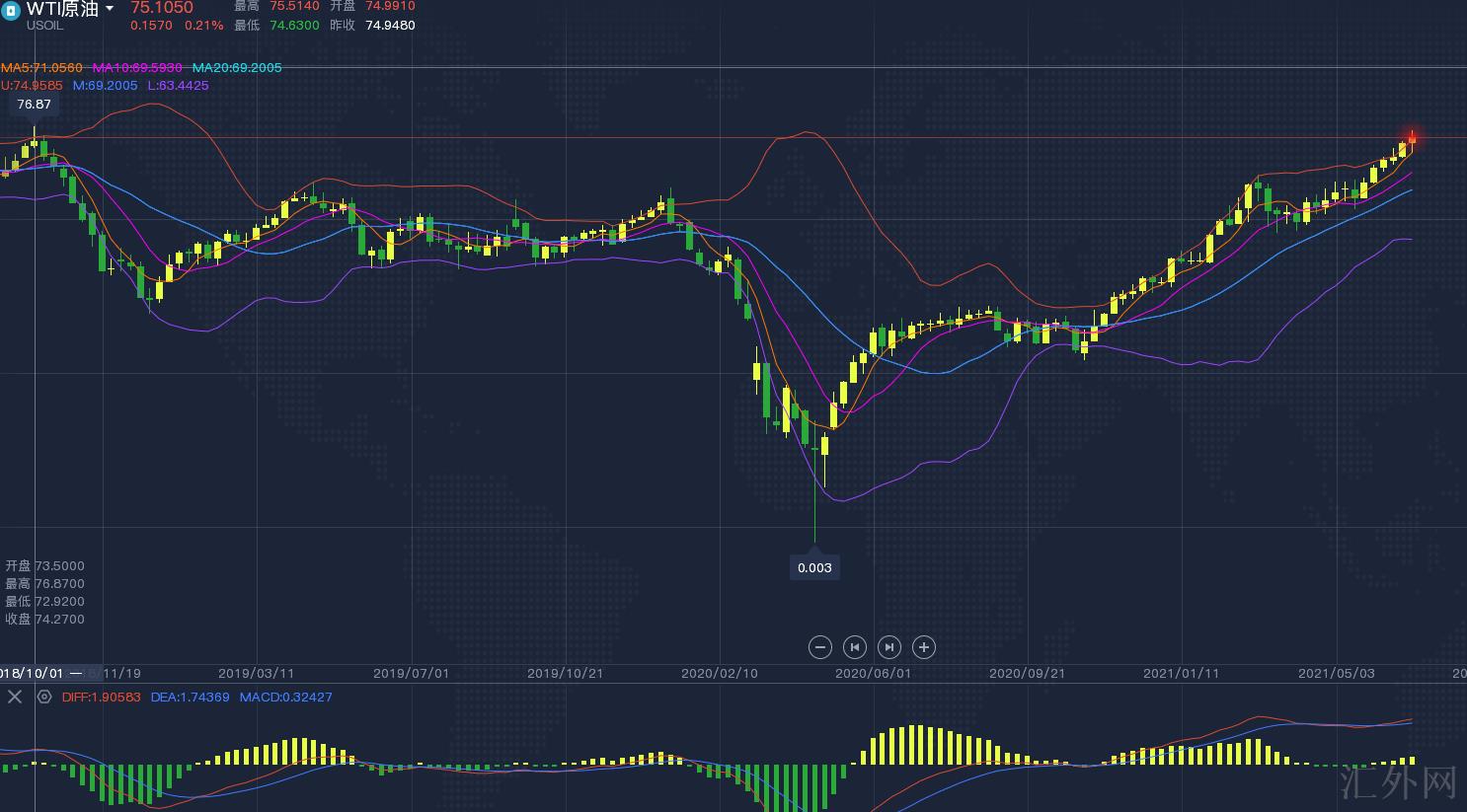The image size is (1467, 812).
Task: Close the MACD indicator panel
Action: coord(15,697)
